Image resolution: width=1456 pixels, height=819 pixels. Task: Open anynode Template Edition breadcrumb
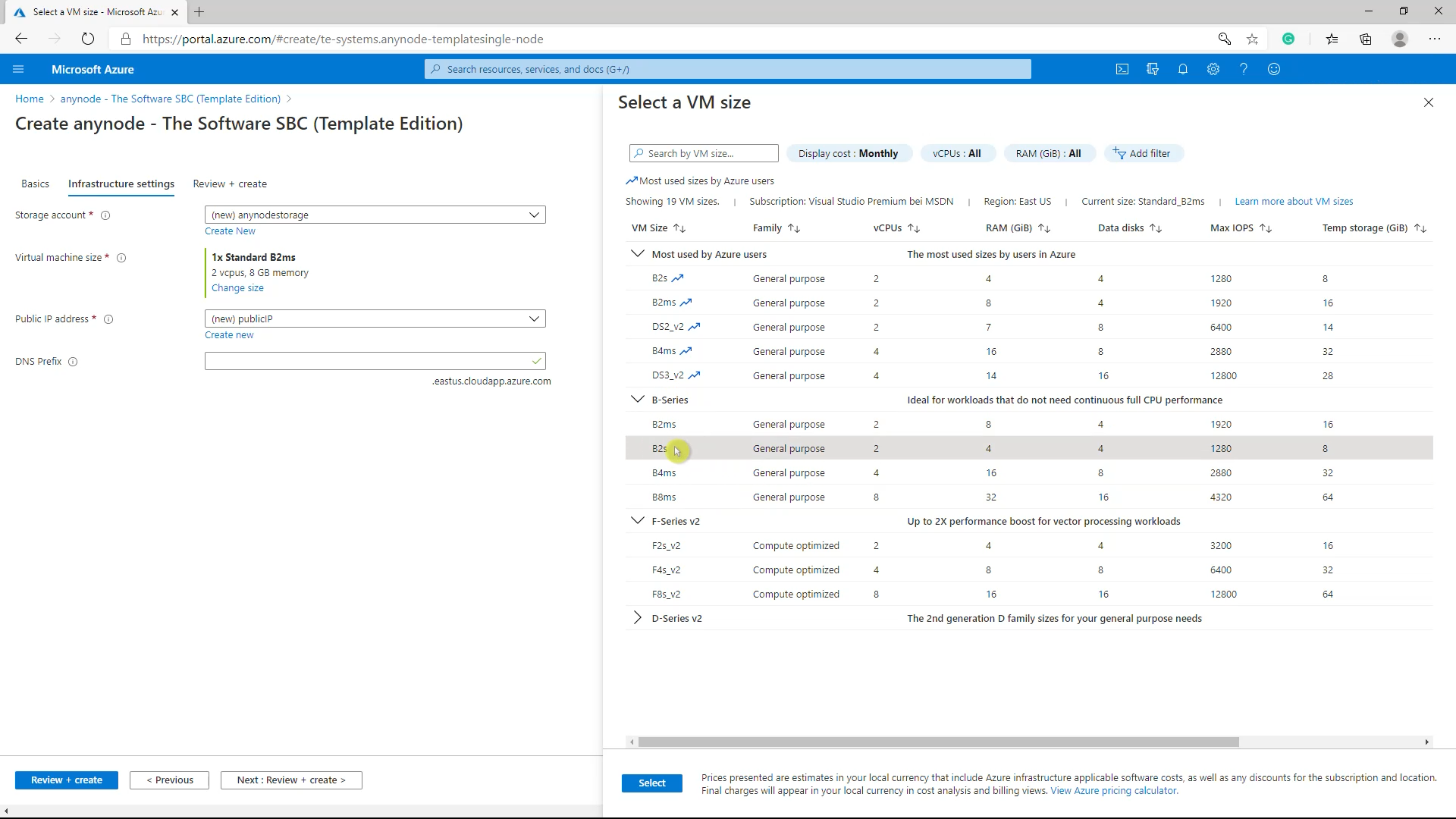(171, 99)
